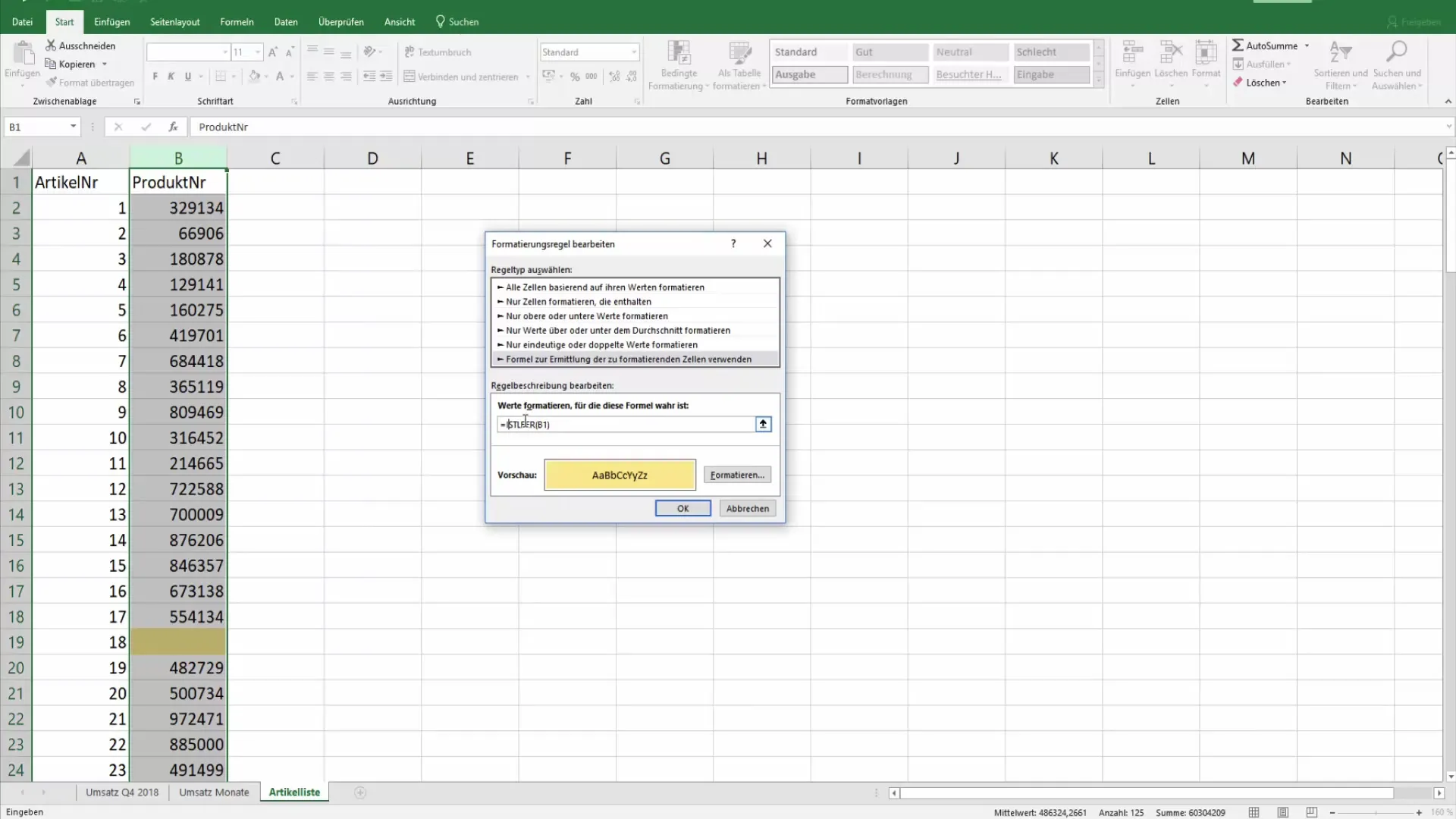Click the Kopieren icon
The image size is (1456, 819).
click(x=51, y=64)
